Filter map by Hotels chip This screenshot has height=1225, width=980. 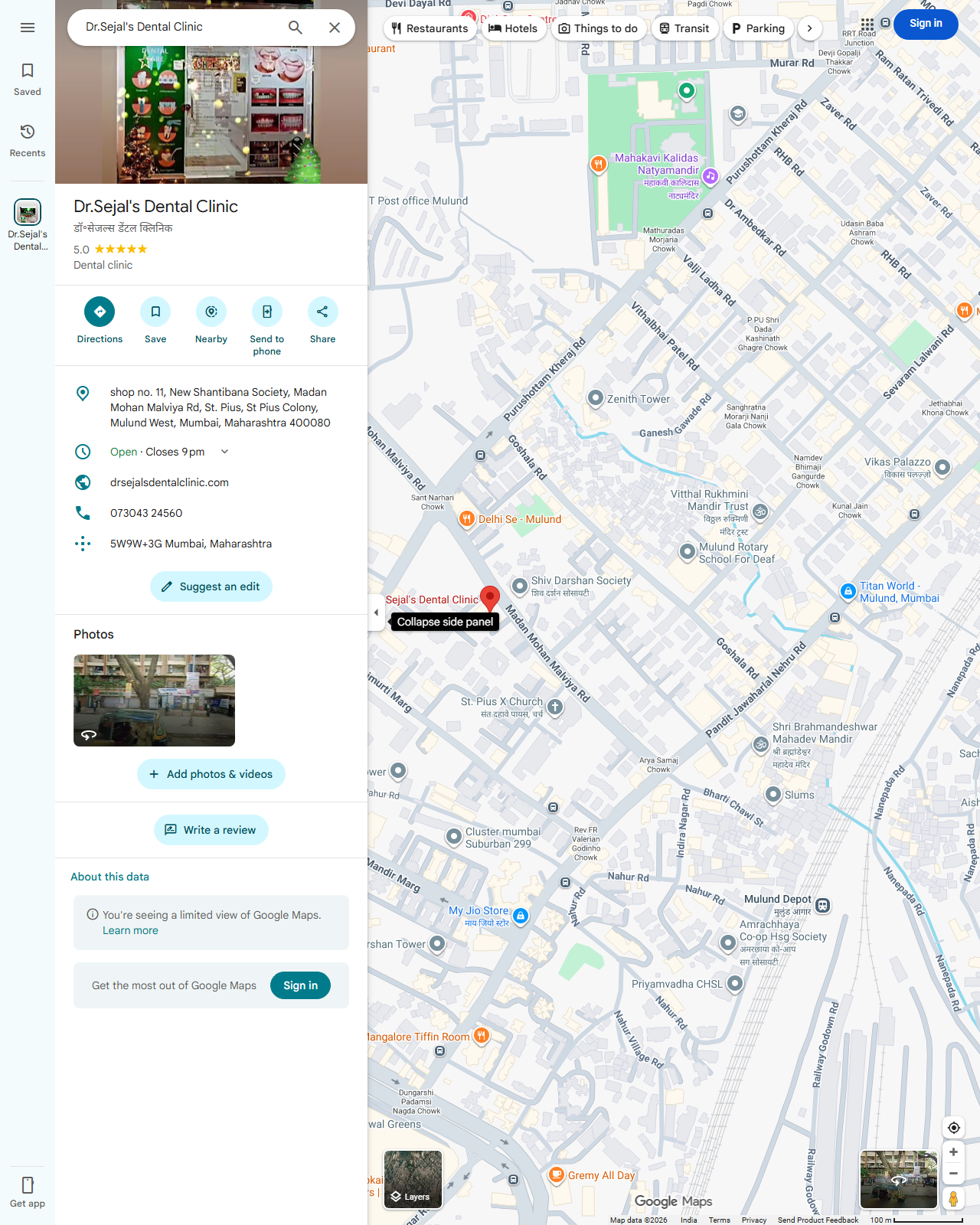(x=513, y=28)
